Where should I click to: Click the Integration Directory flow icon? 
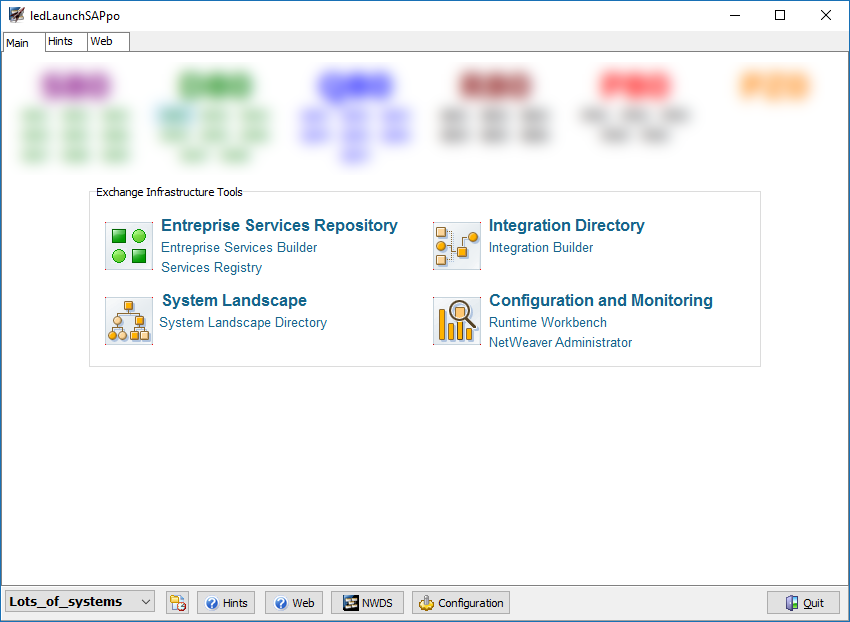(x=457, y=246)
